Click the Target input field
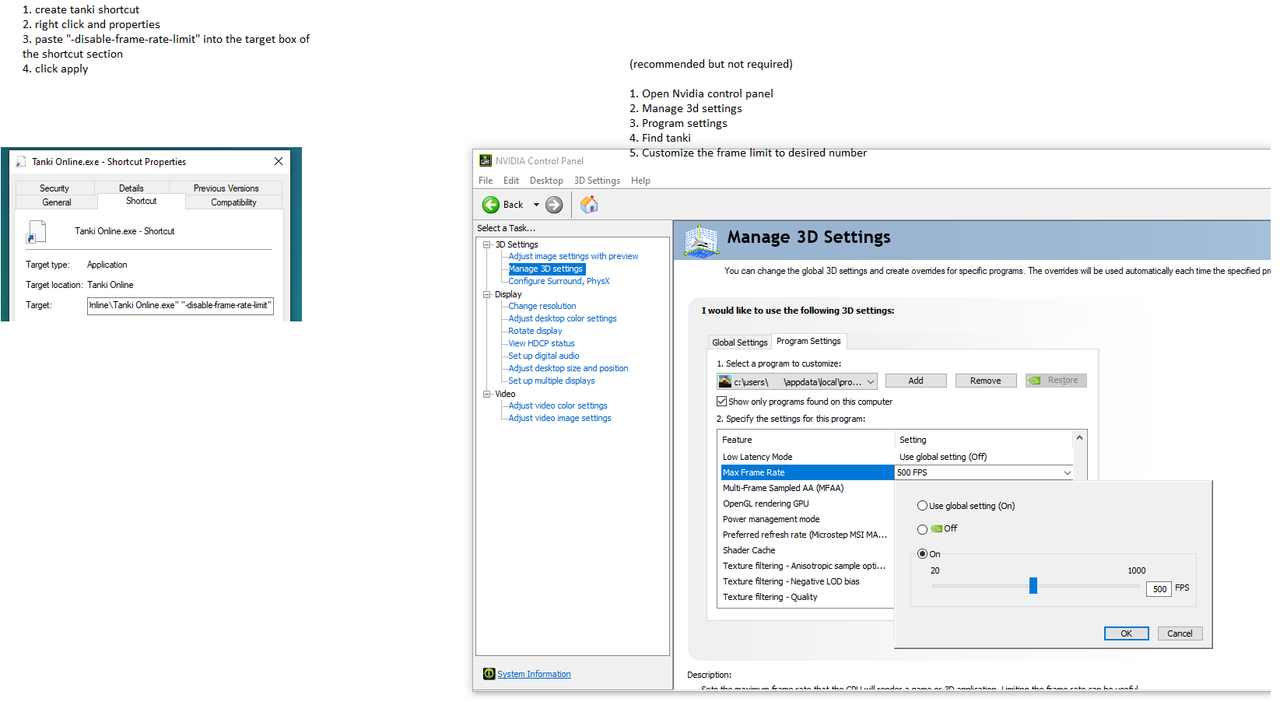 [x=180, y=305]
